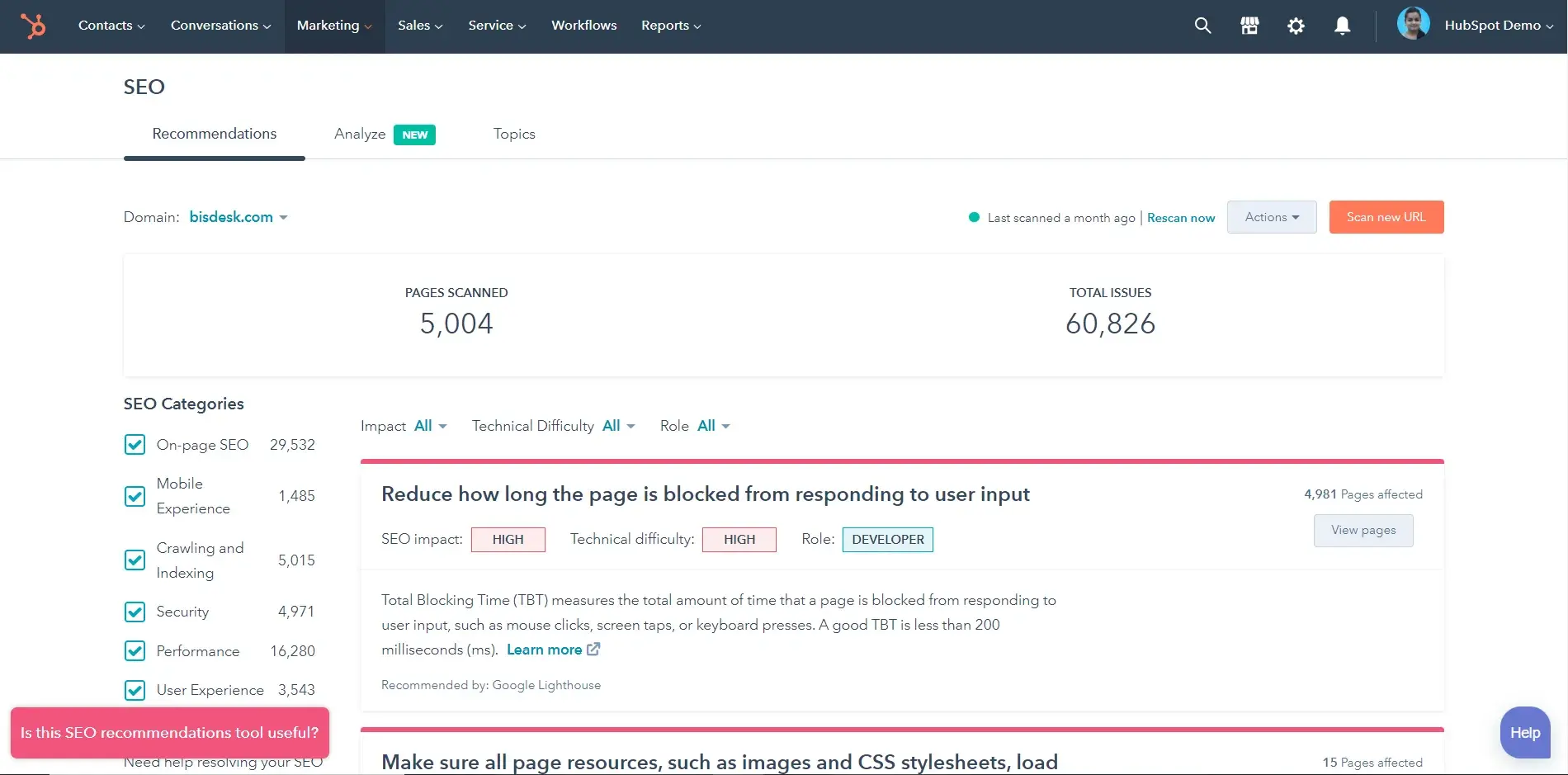Disable the Security category filter
This screenshot has height=775, width=1568.
(135, 612)
